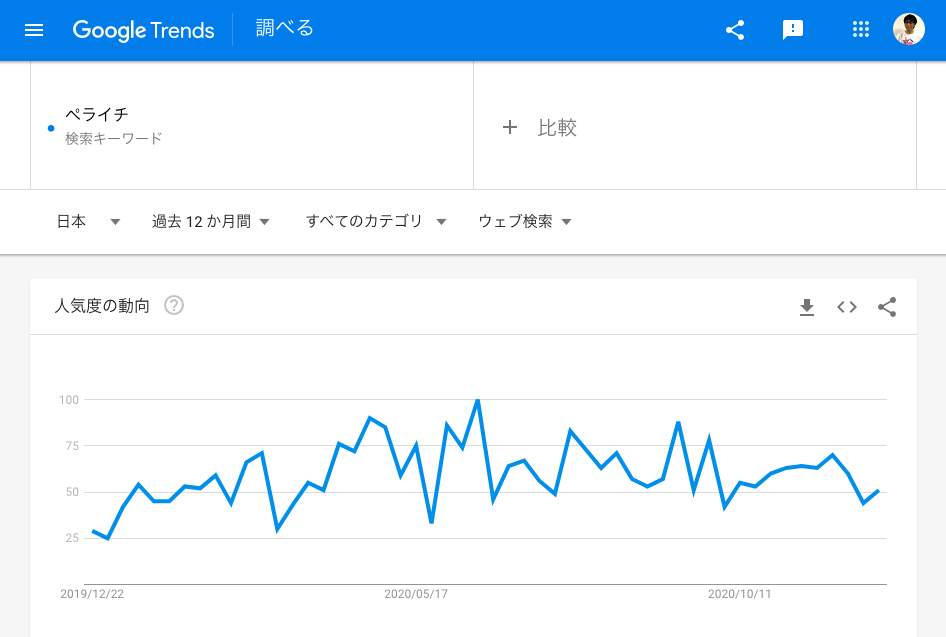
Task: Click the share icon in header
Action: [x=735, y=30]
